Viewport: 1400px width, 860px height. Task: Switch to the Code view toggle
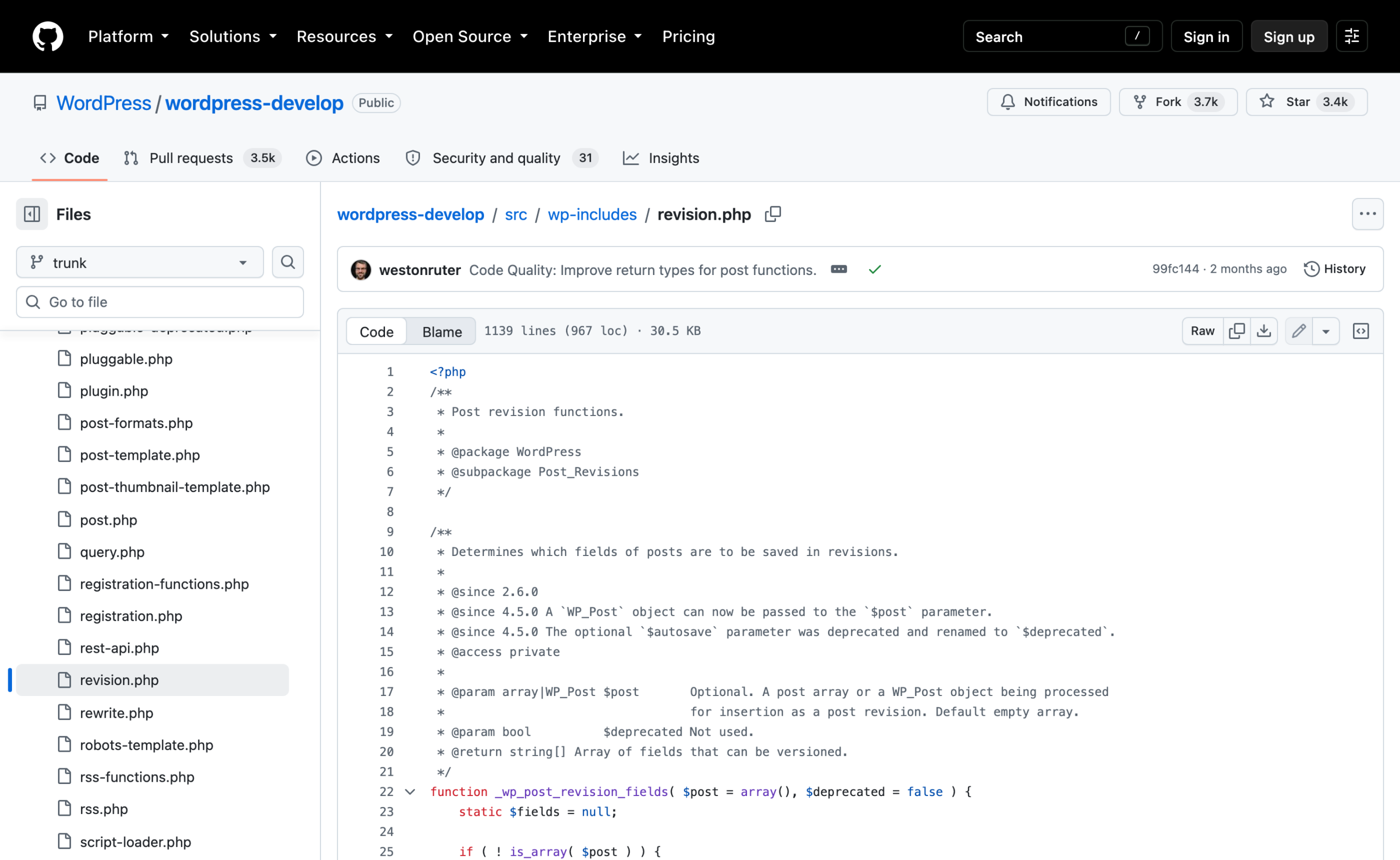point(377,332)
